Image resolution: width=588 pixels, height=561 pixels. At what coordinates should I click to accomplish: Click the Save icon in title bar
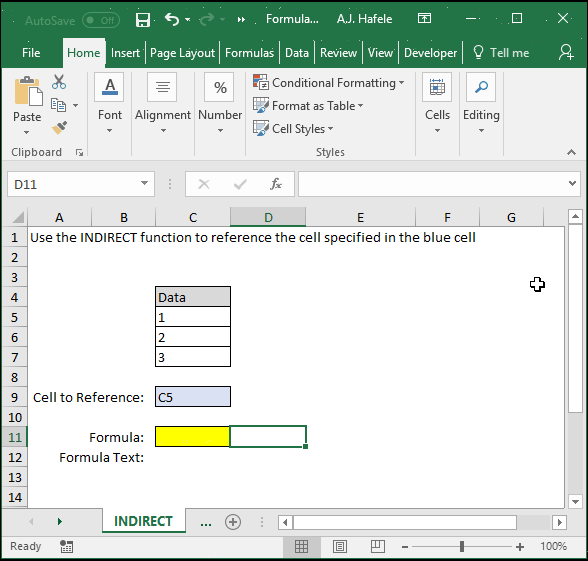pos(143,20)
